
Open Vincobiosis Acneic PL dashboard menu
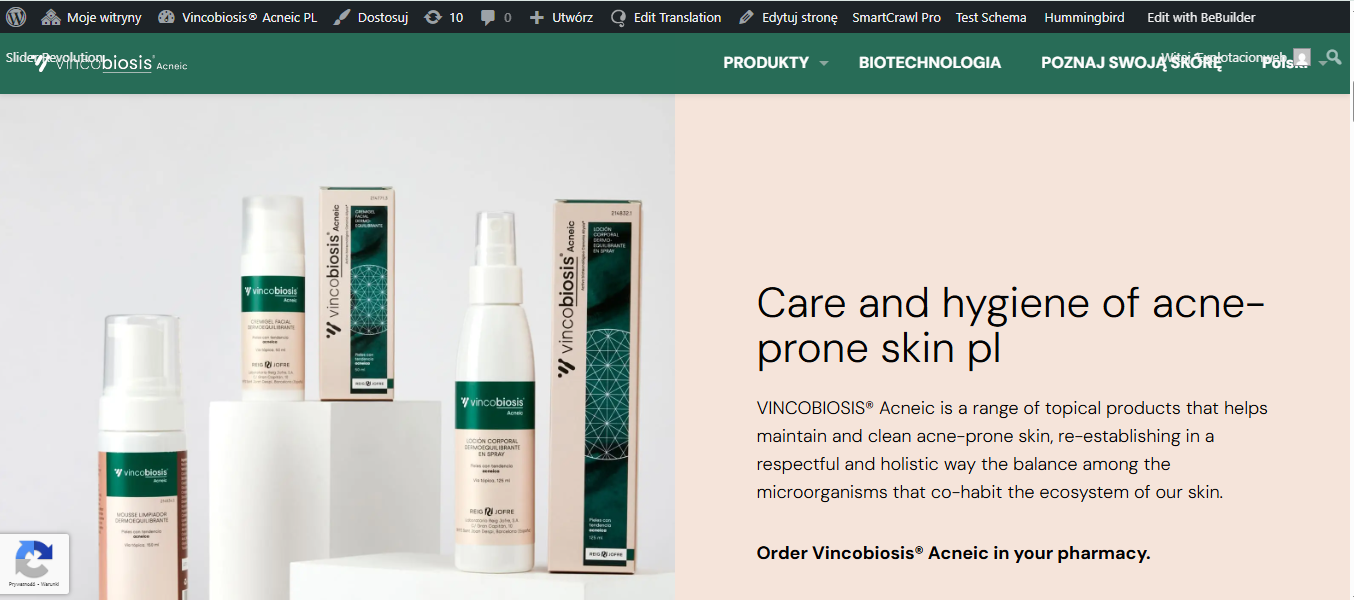[x=237, y=17]
